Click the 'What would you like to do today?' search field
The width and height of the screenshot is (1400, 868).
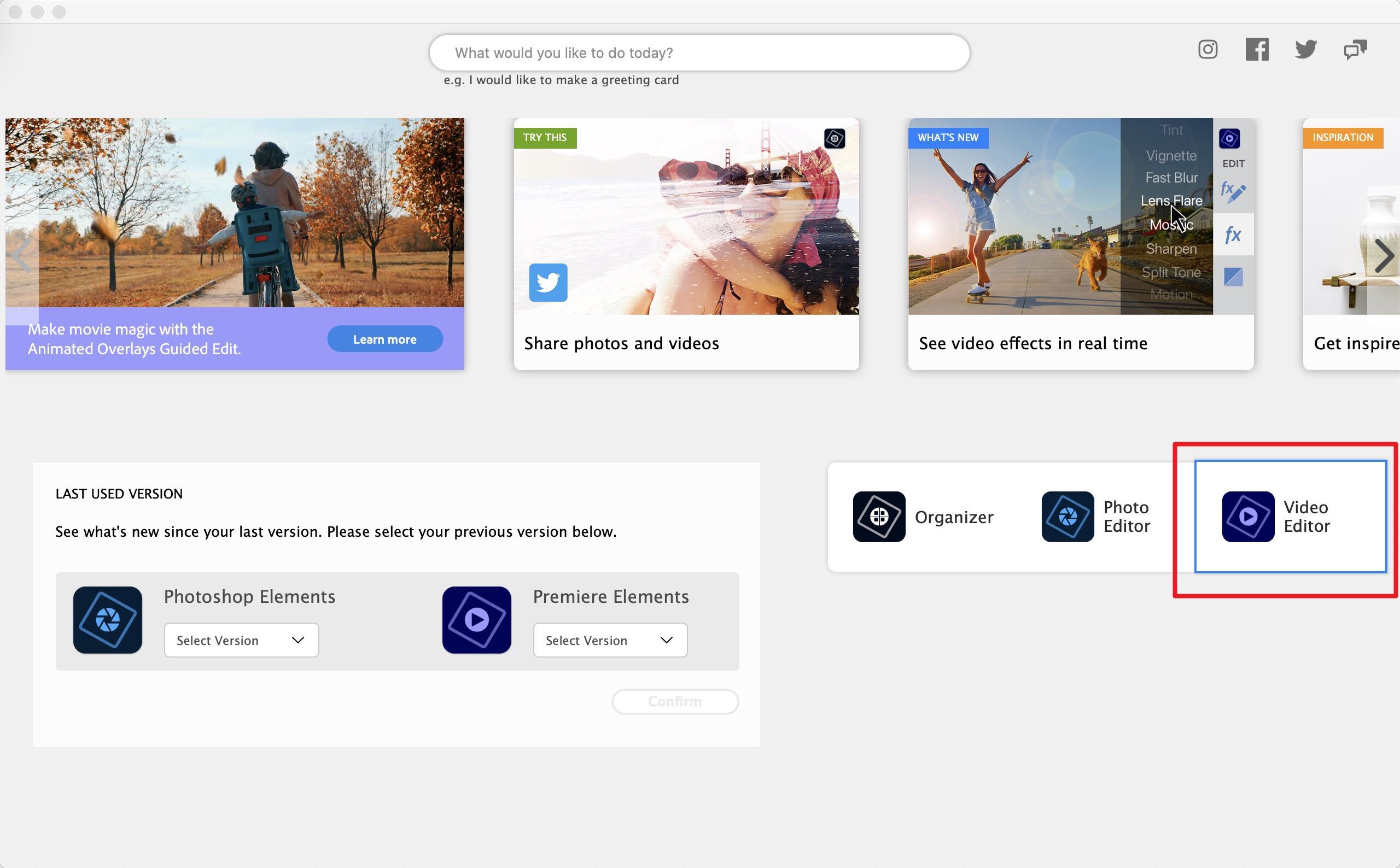[699, 53]
